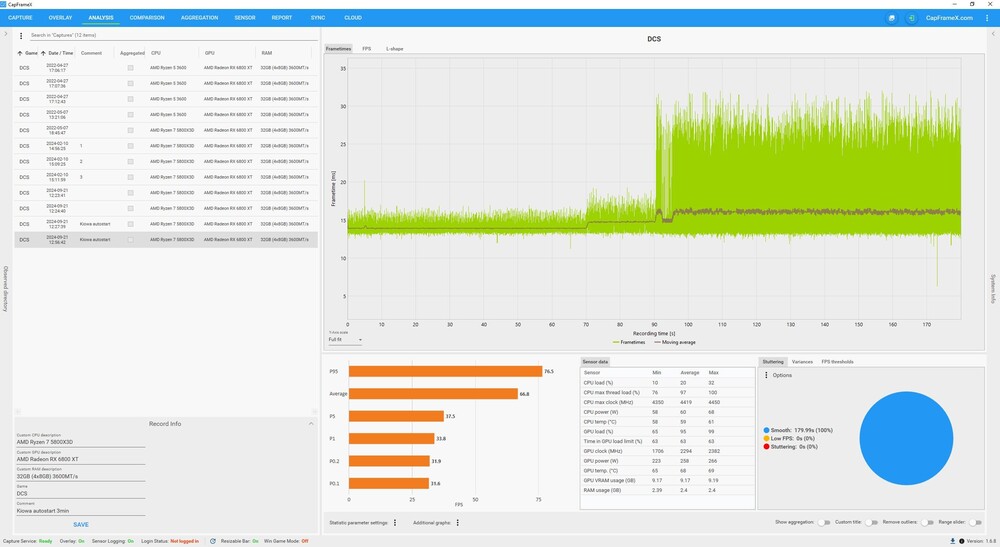Toggle the Remove outliers switch
1000x547 pixels.
click(x=927, y=522)
